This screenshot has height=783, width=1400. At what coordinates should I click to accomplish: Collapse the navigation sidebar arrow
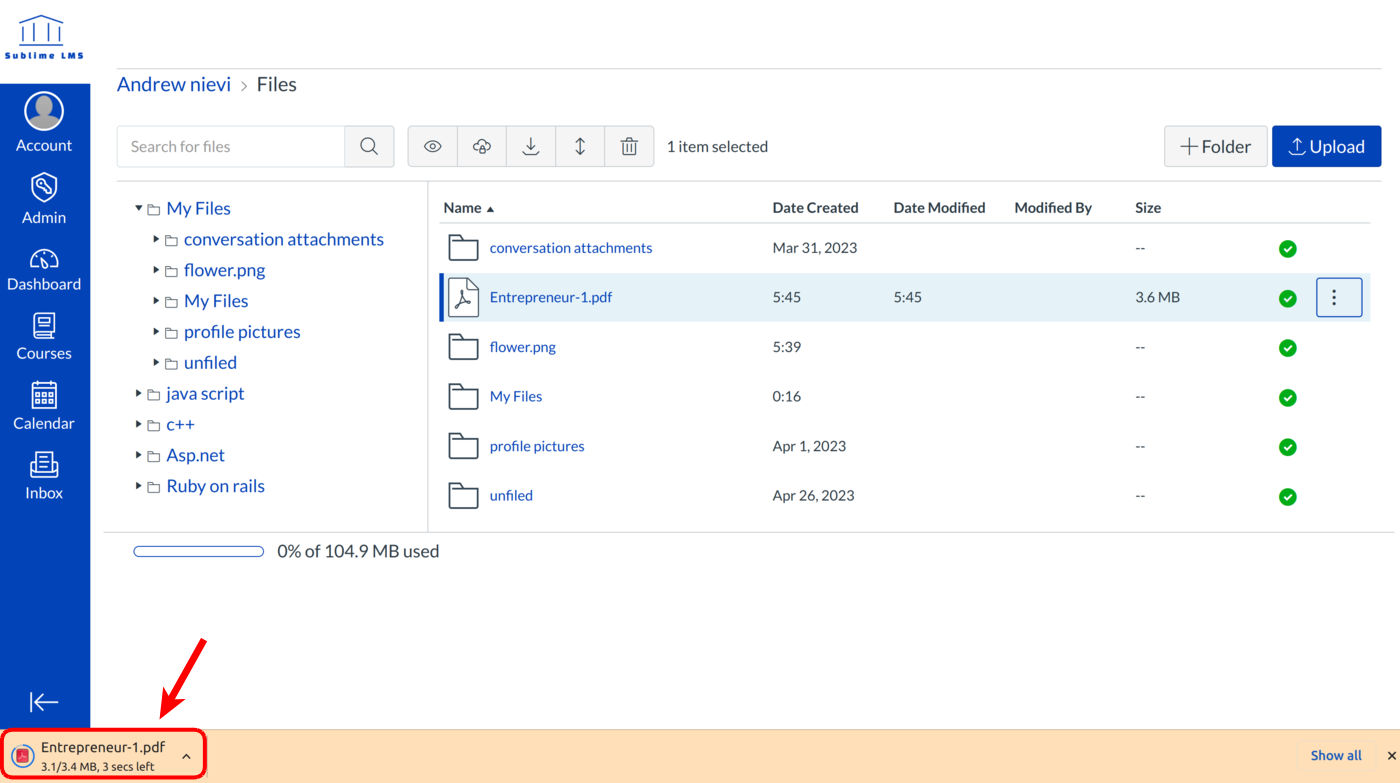coord(44,702)
